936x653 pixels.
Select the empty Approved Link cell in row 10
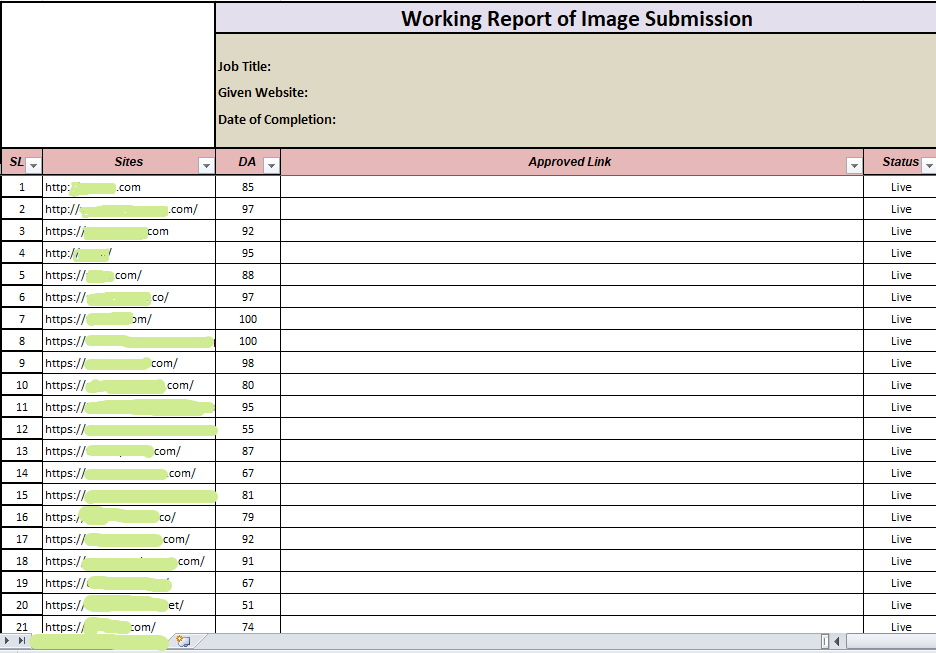[570, 385]
